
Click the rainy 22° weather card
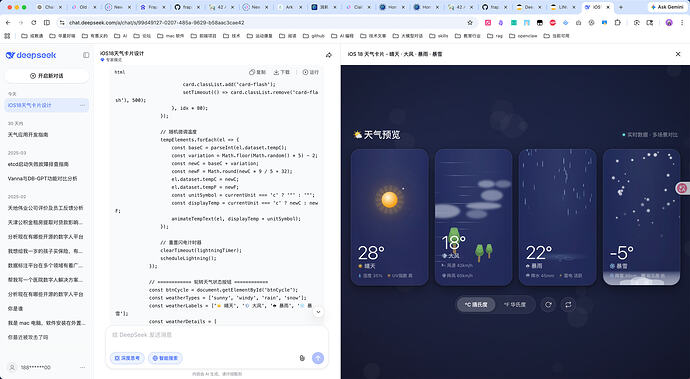pos(558,217)
